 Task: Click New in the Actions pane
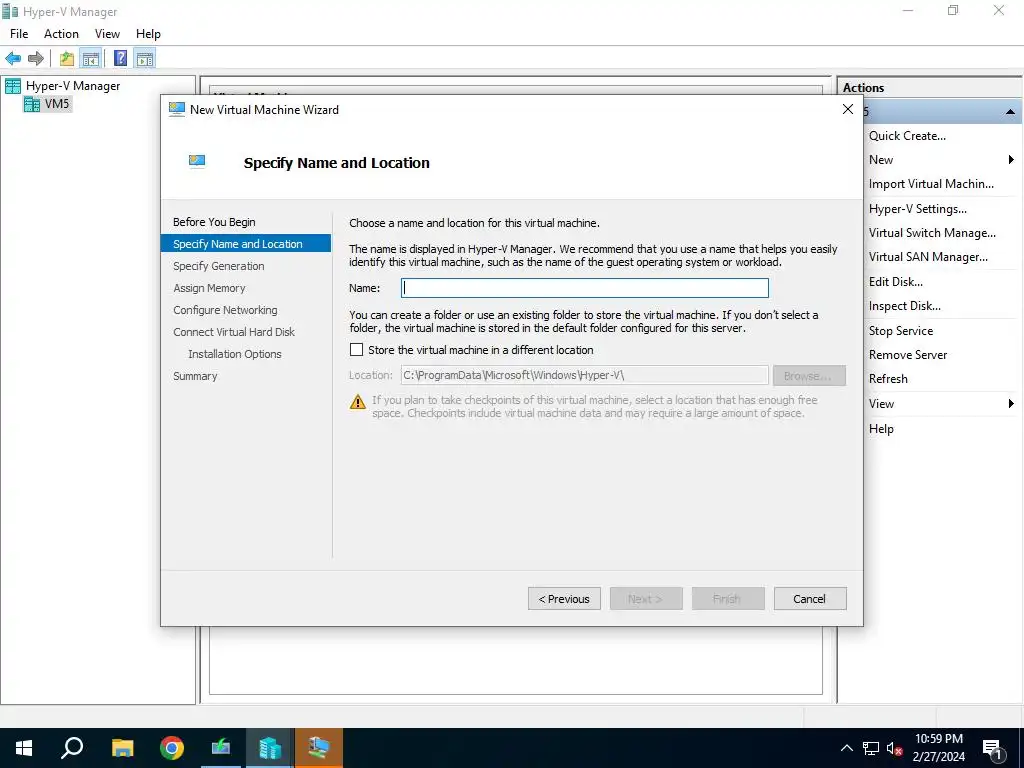click(881, 160)
